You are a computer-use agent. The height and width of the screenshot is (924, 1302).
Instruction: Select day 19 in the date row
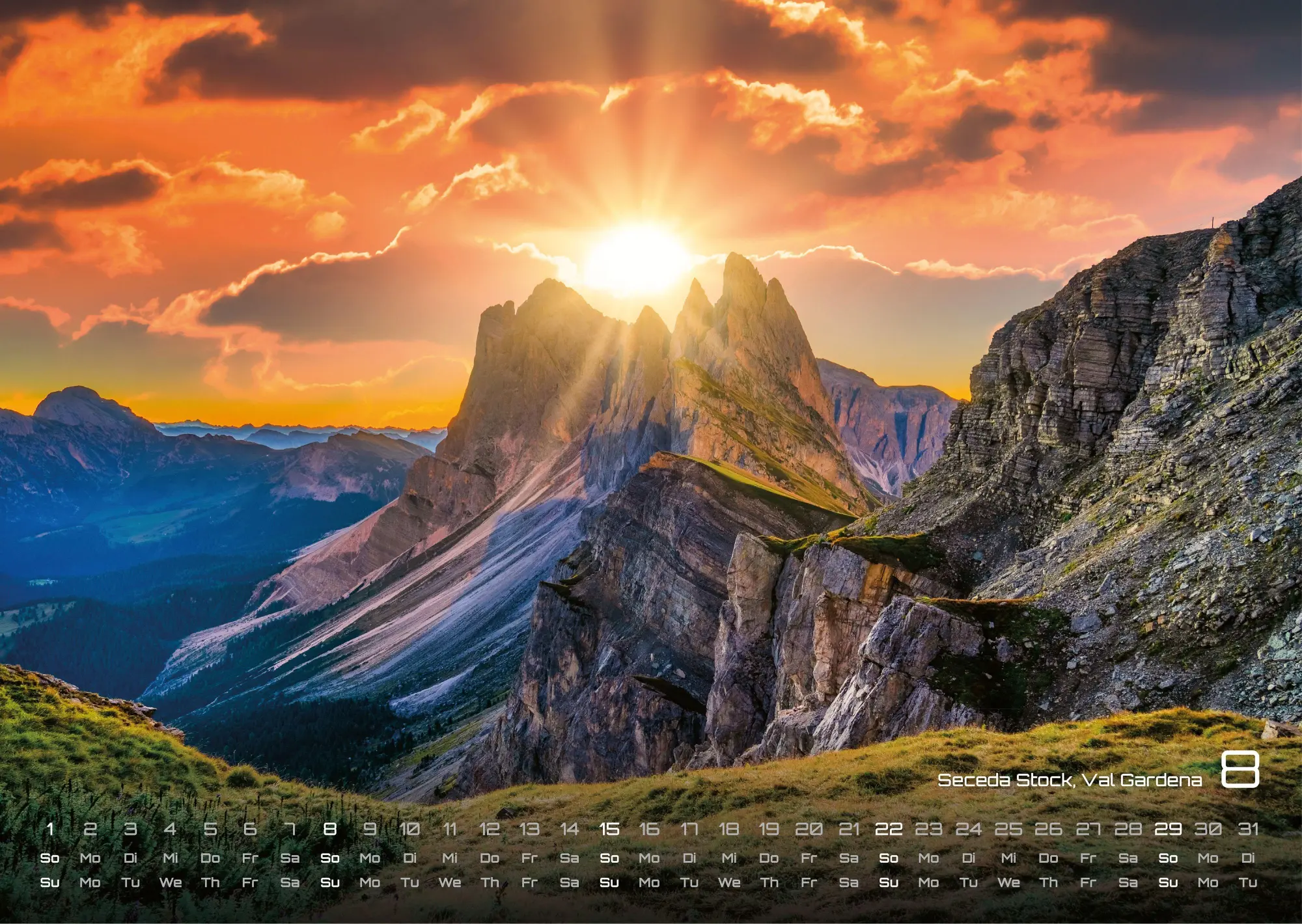[x=769, y=829]
